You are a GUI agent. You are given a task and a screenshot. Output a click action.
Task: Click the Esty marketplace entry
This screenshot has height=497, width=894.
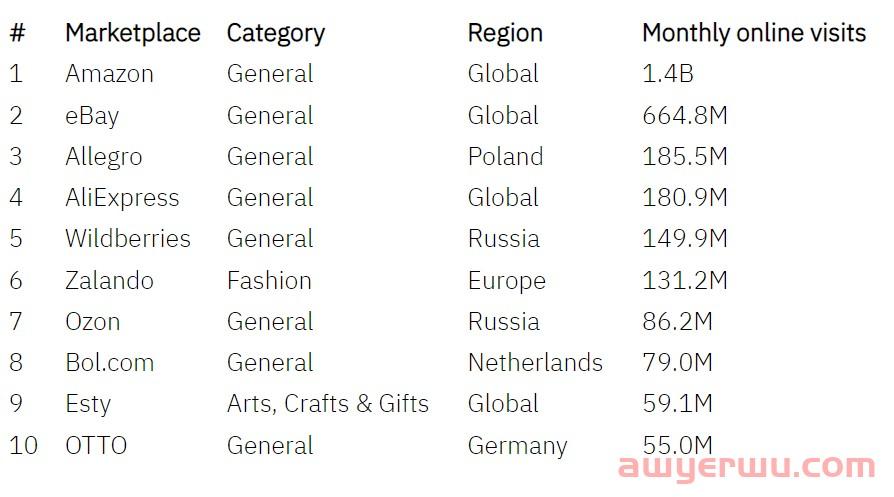(x=88, y=404)
